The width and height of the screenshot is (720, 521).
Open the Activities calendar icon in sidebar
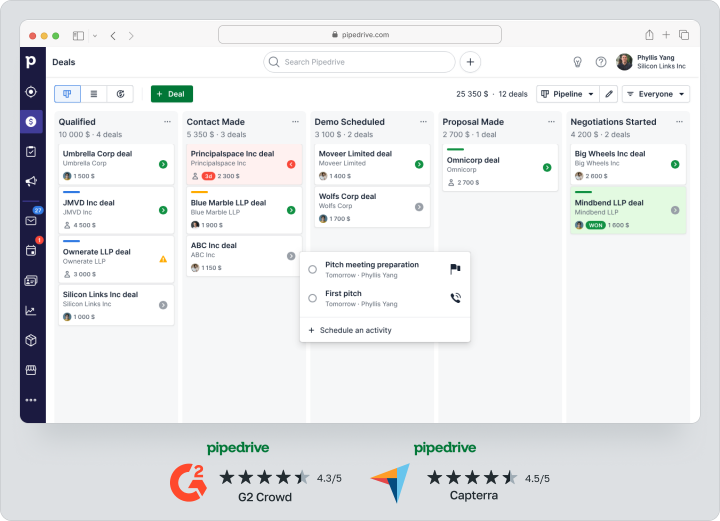coord(31,251)
